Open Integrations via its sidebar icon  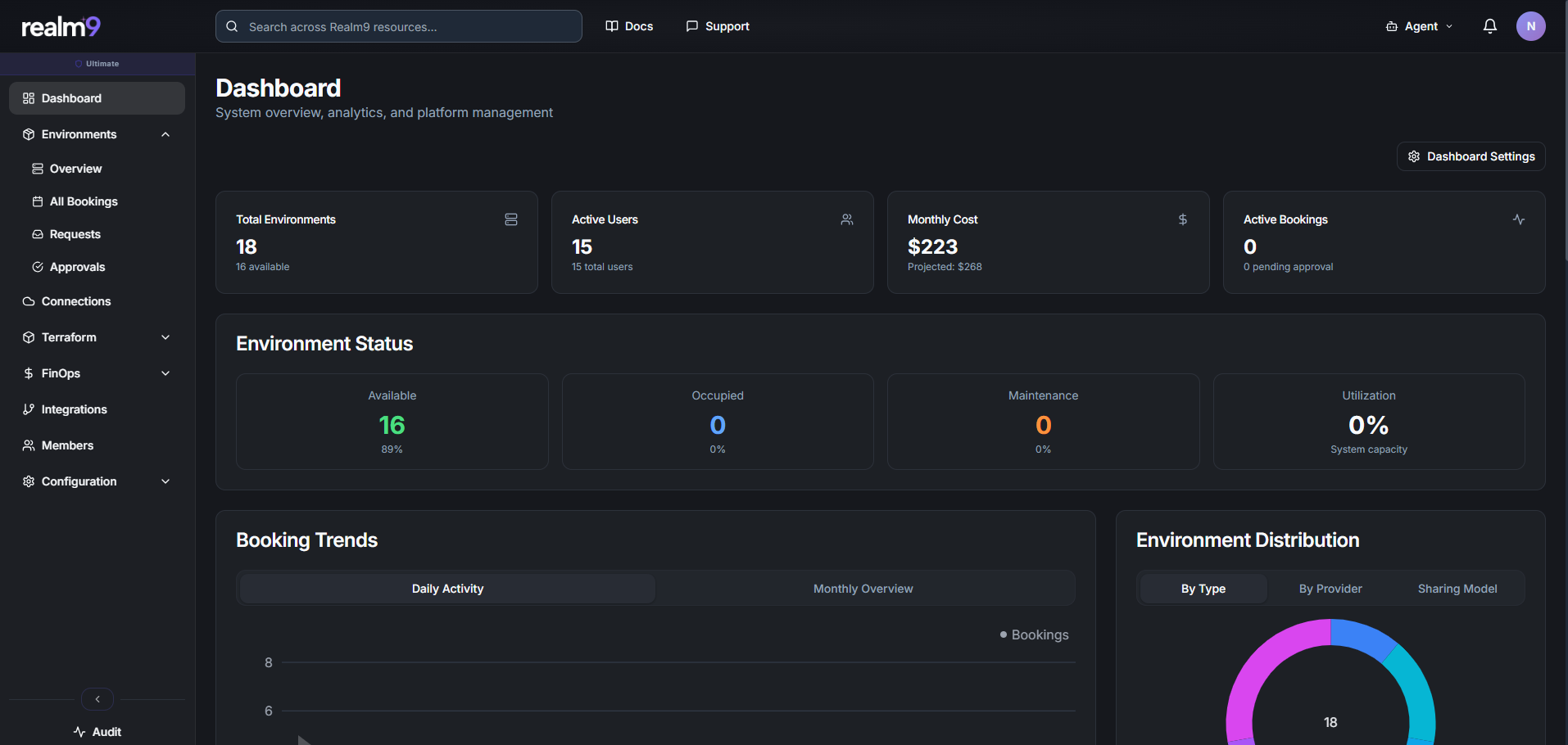(28, 409)
